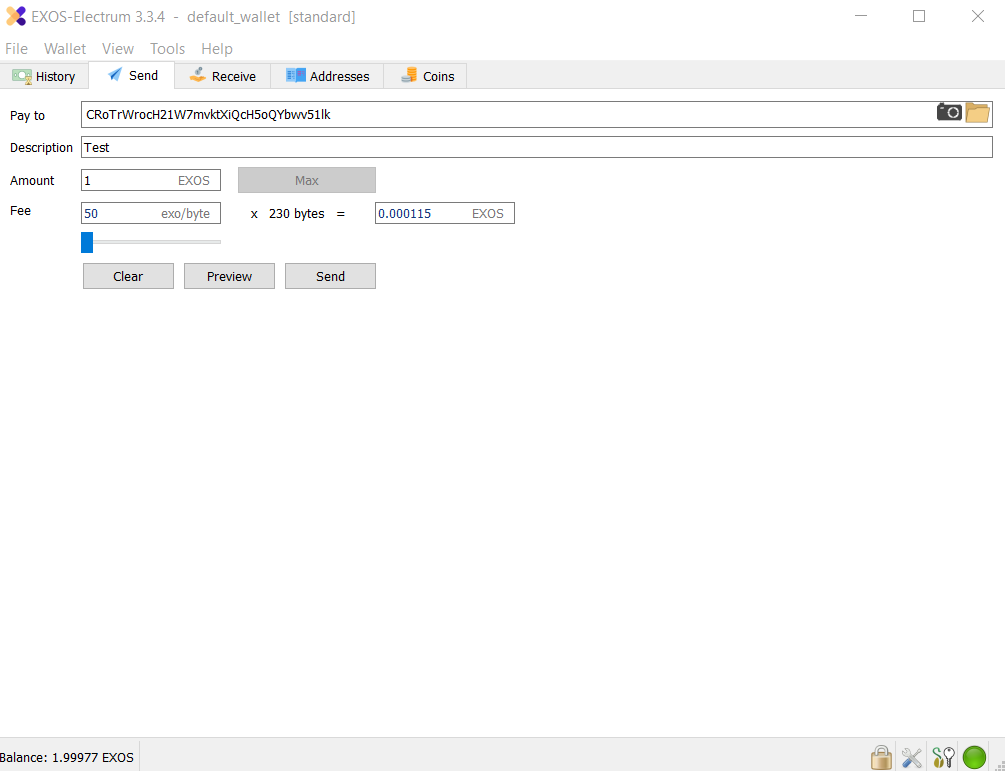This screenshot has width=1005, height=771.
Task: Show the seed key icon
Action: click(x=943, y=758)
